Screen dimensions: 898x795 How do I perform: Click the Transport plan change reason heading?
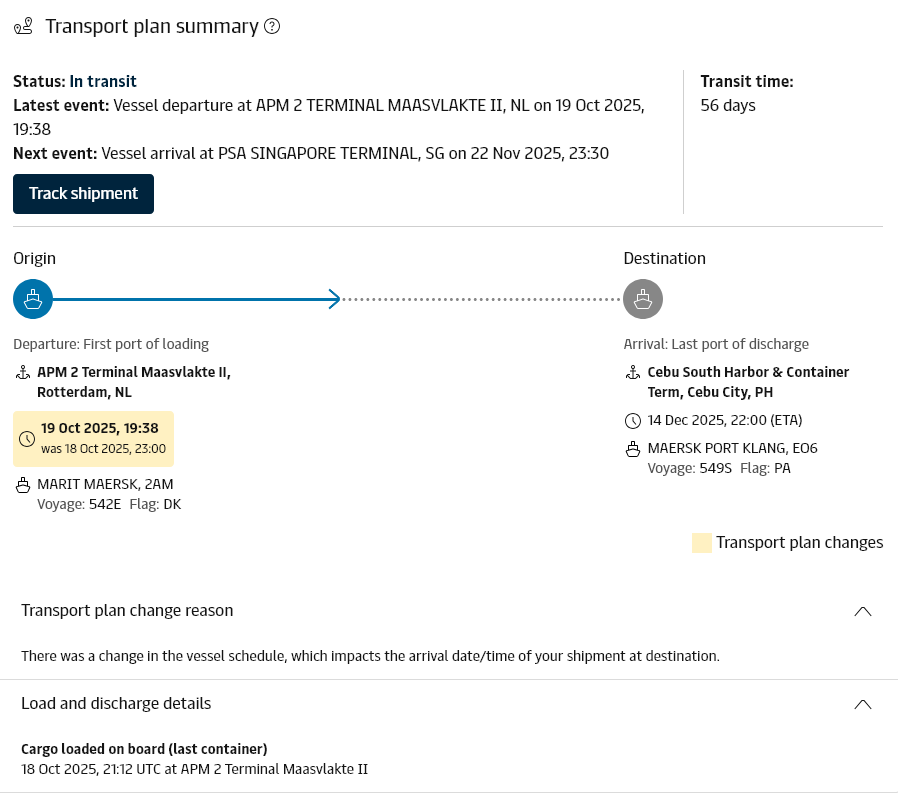pyautogui.click(x=127, y=610)
